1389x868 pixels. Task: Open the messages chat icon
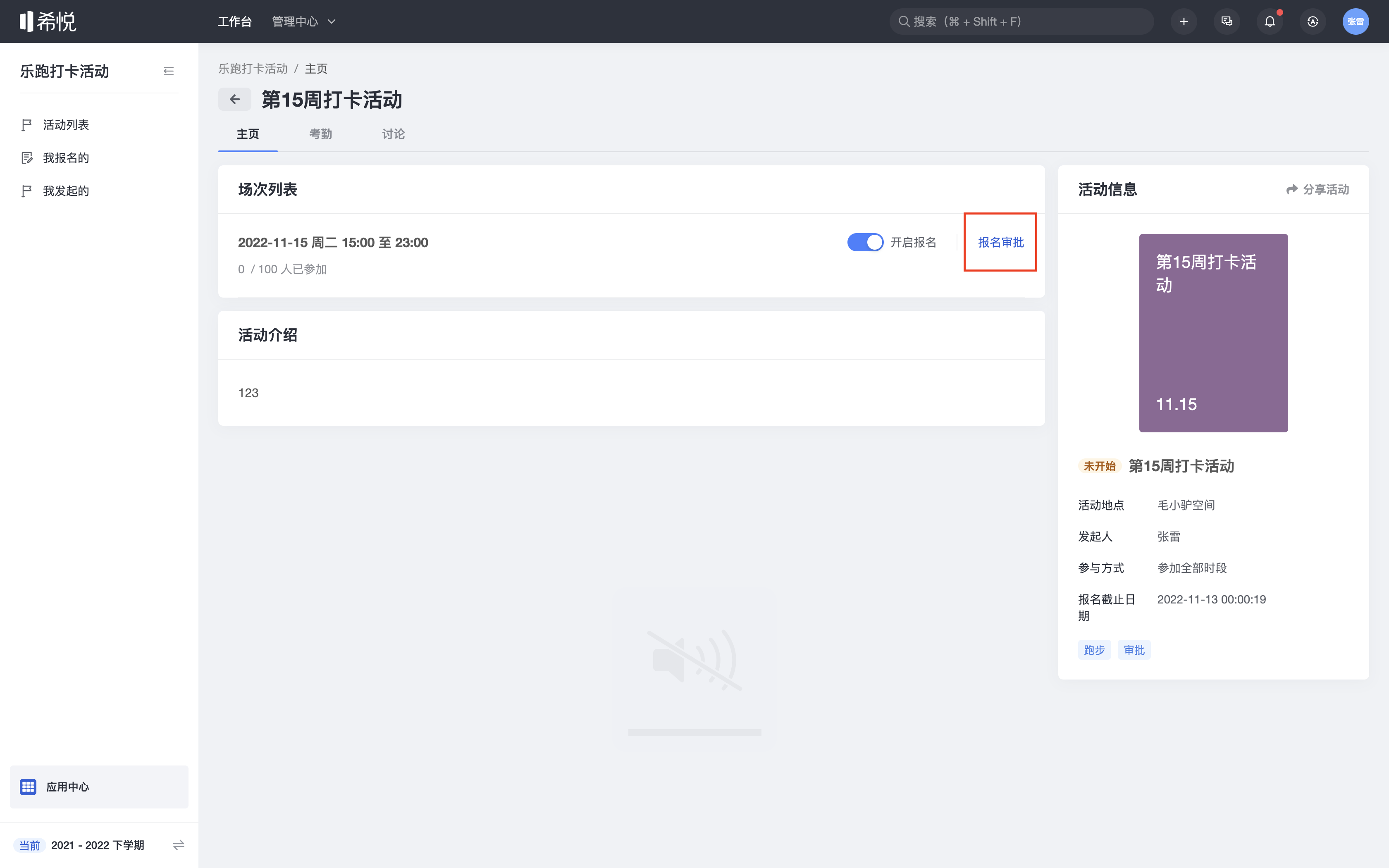[x=1227, y=21]
